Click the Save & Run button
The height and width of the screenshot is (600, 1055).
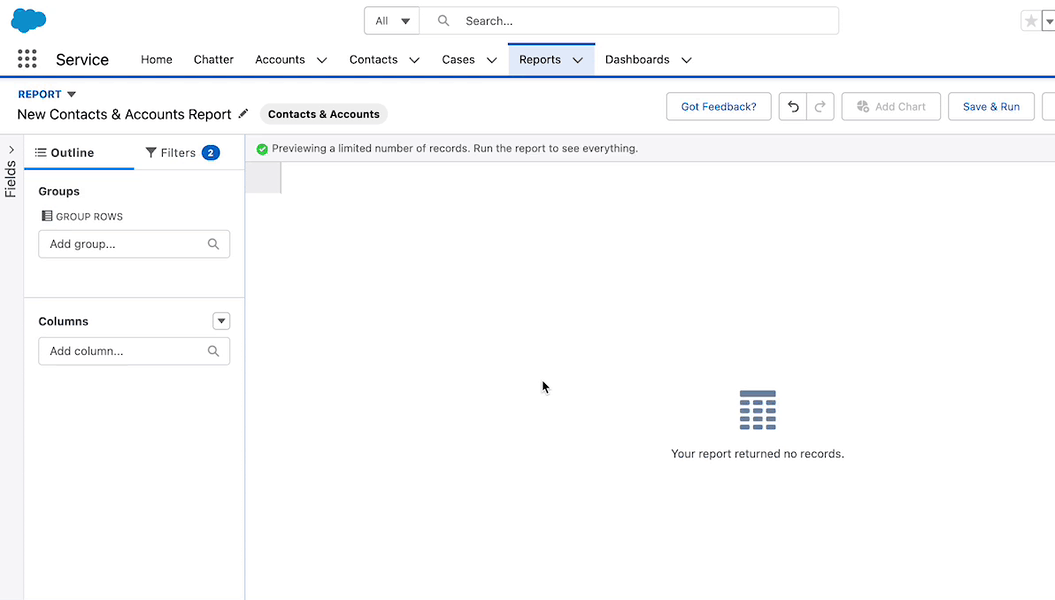point(990,107)
